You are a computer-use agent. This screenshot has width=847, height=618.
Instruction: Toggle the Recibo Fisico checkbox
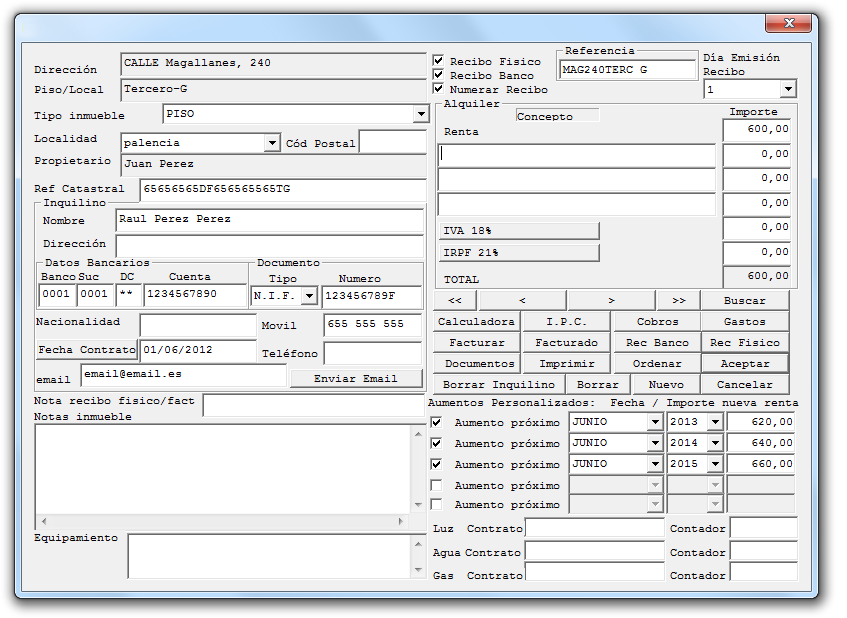439,61
